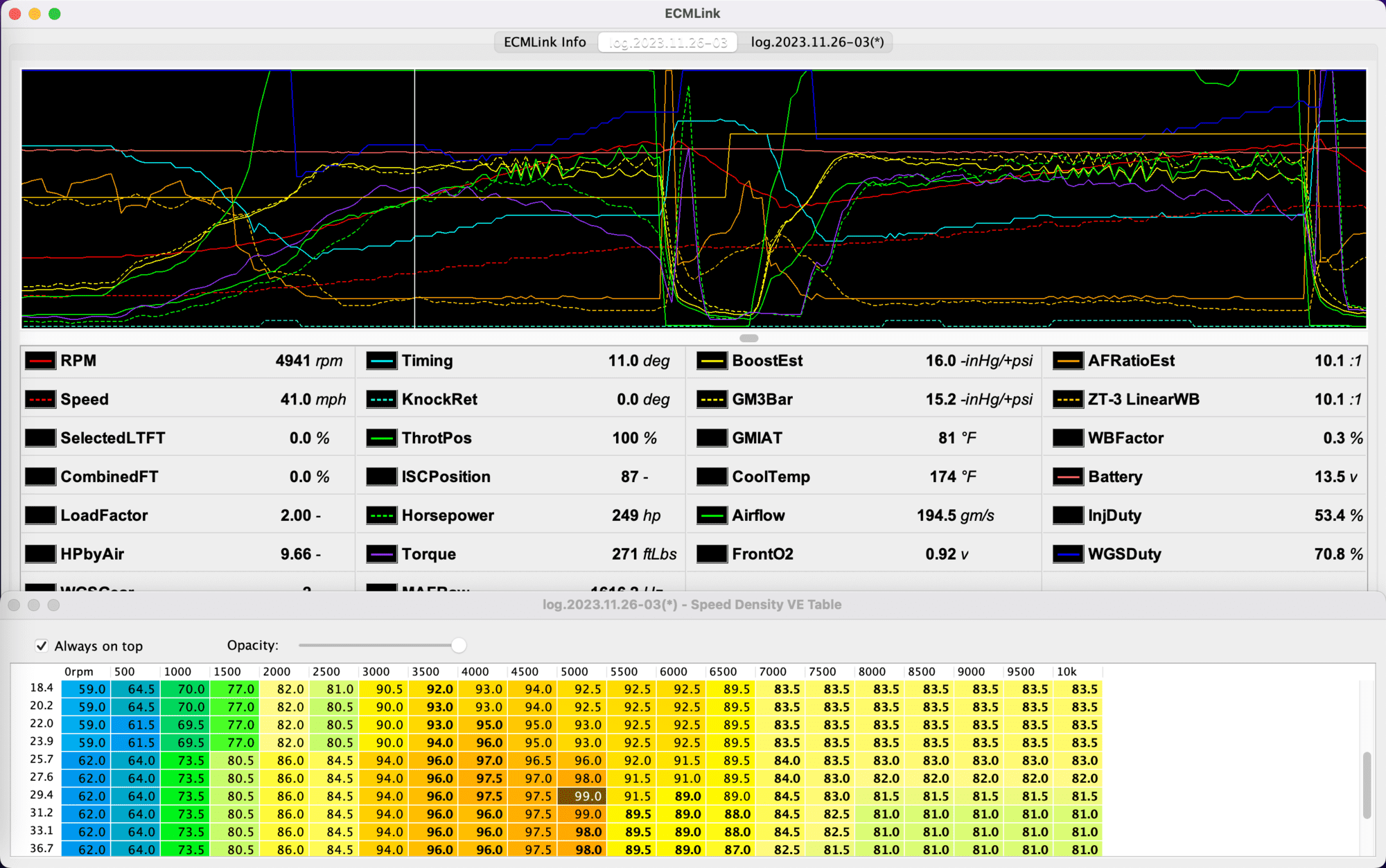The image size is (1386, 868).
Task: Click the split pane divider handle below graph
Action: 748,338
